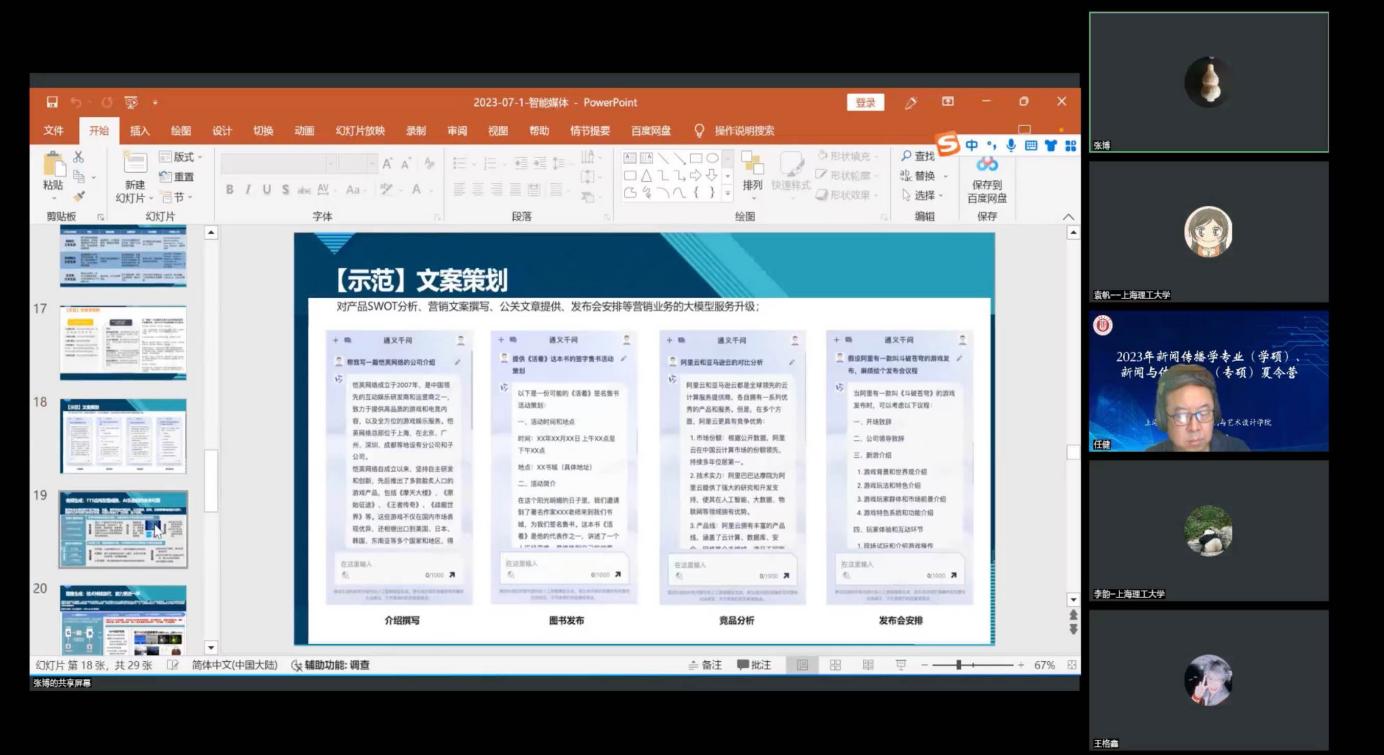Click the 67% zoom level
The height and width of the screenshot is (755, 1384).
1044,665
